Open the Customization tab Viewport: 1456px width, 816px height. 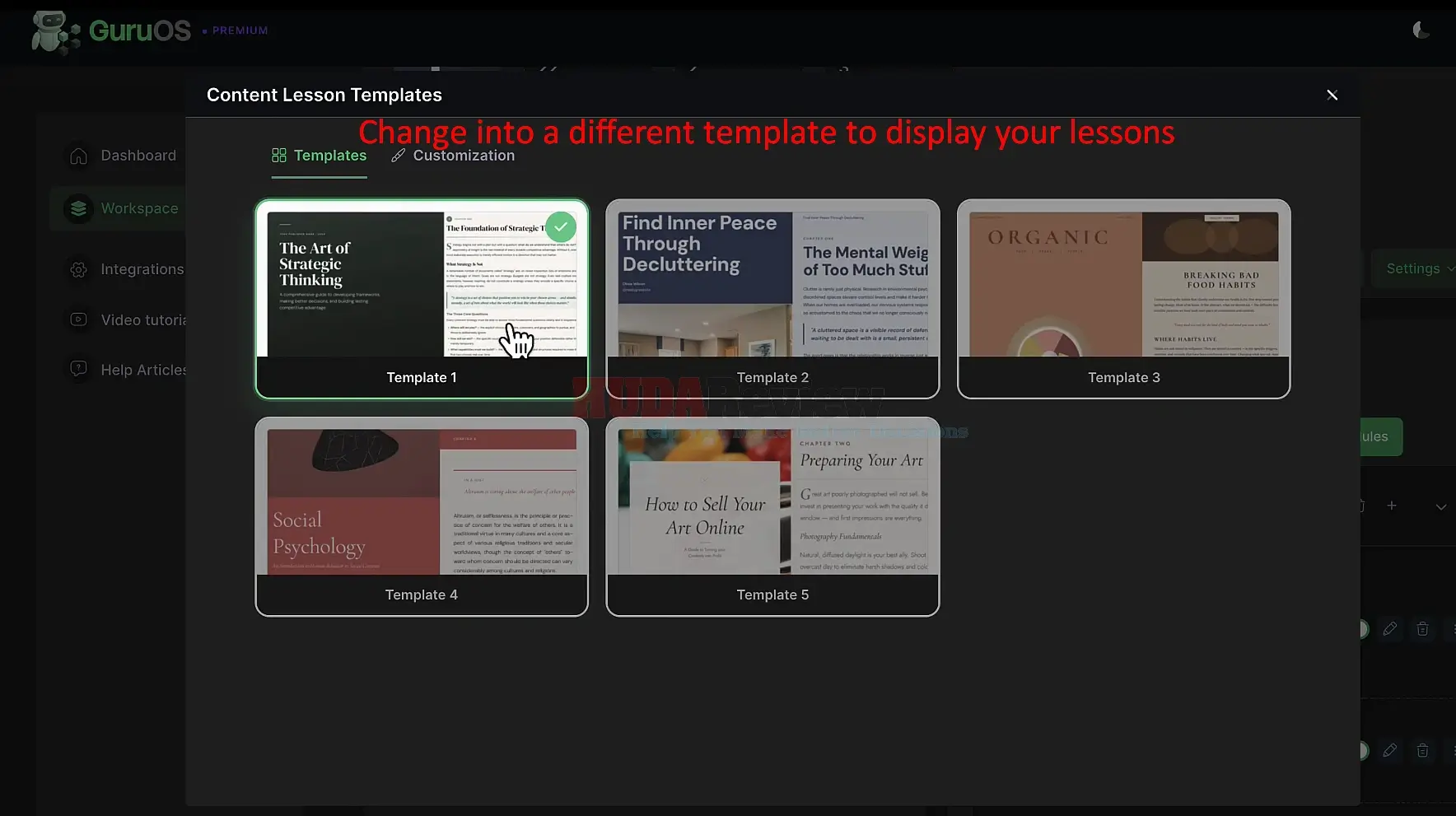pyautogui.click(x=453, y=156)
